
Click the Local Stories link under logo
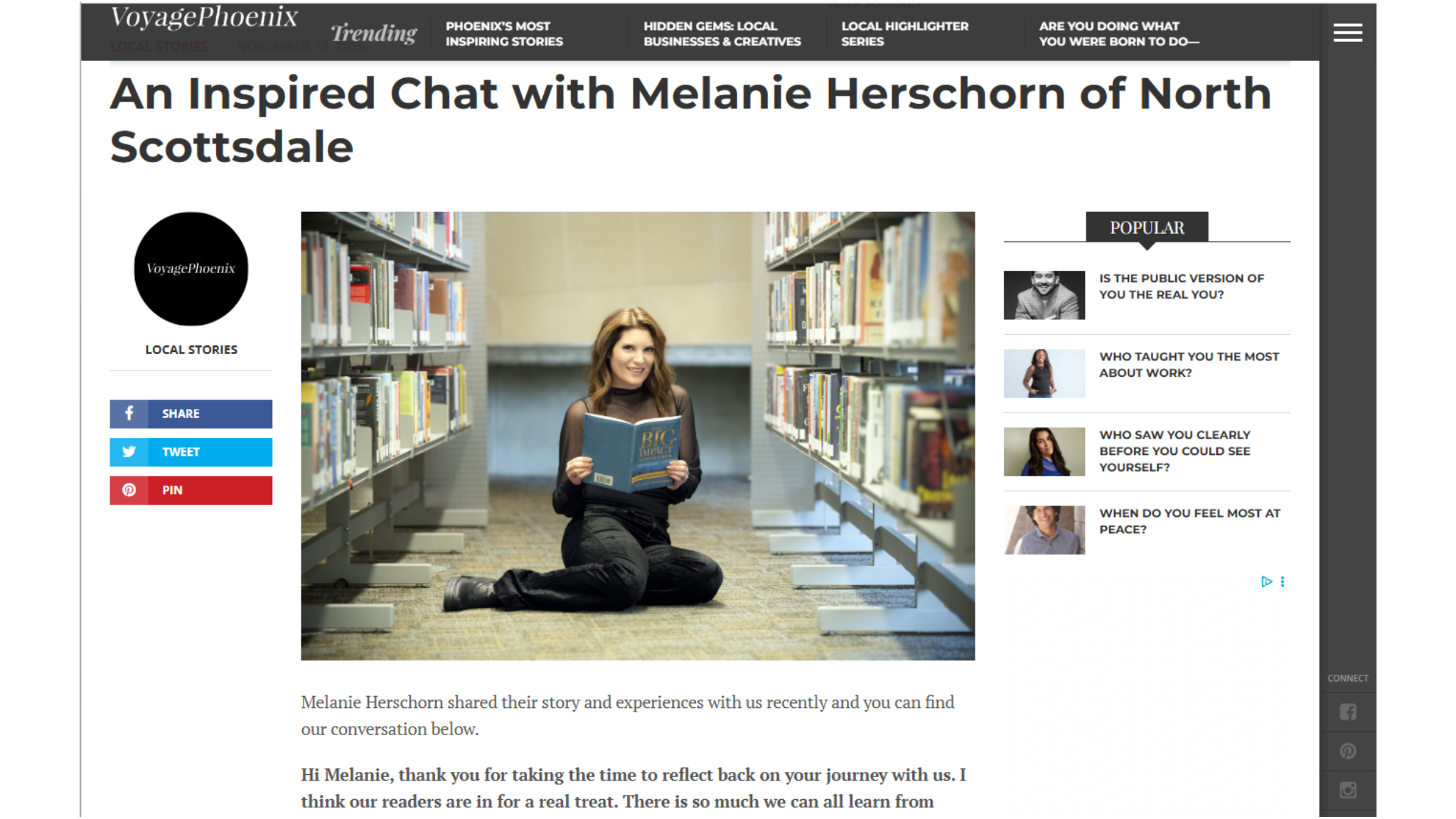[x=191, y=350]
